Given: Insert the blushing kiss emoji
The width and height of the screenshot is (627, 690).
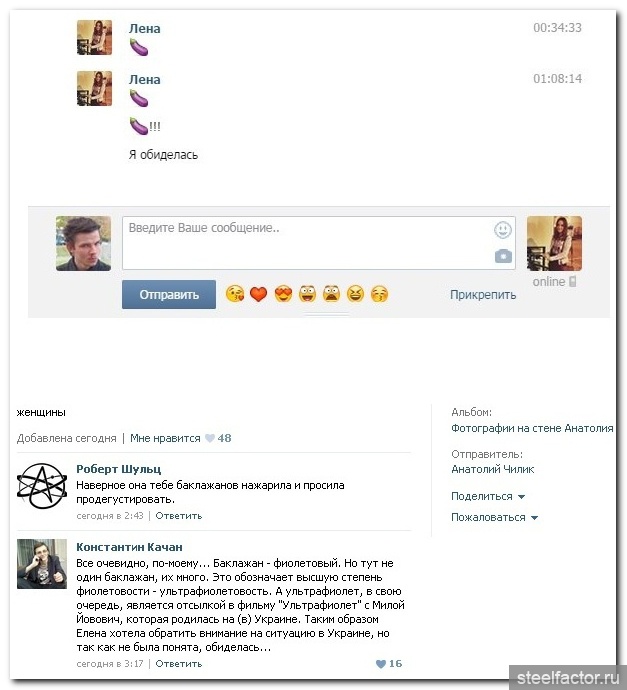Looking at the screenshot, I should tap(379, 294).
